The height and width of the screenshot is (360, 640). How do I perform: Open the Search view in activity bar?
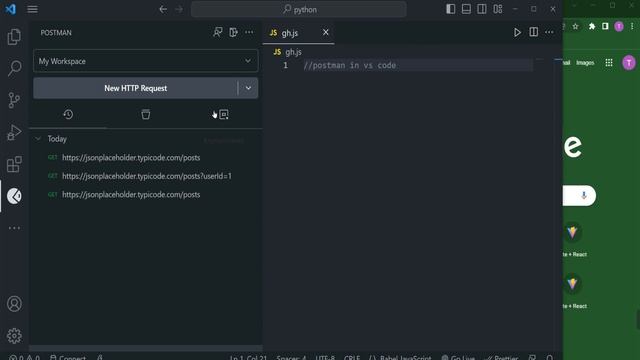click(14, 68)
